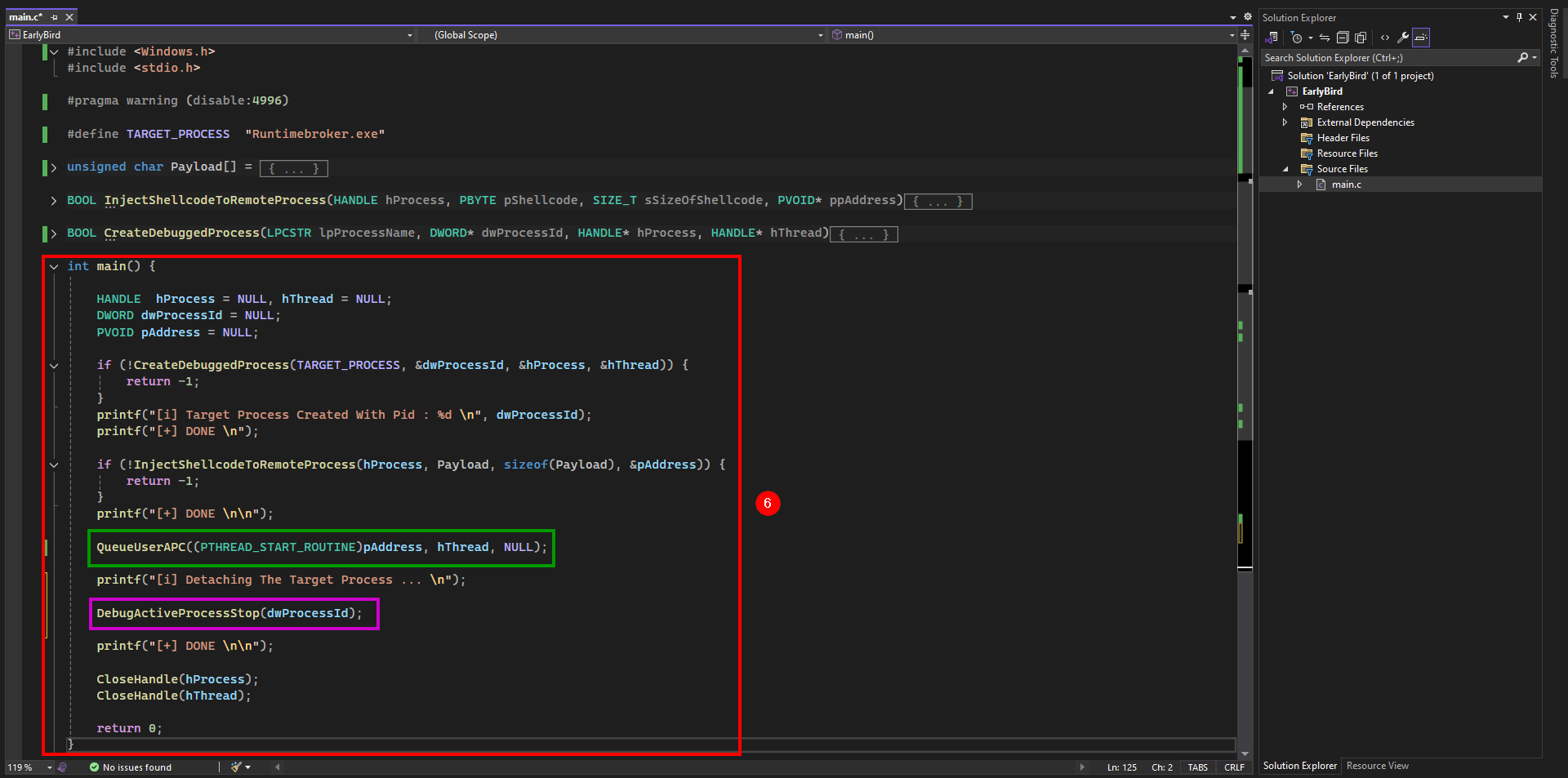
Task: Open the Diagnostic Tools side tab
Action: pos(1554,43)
